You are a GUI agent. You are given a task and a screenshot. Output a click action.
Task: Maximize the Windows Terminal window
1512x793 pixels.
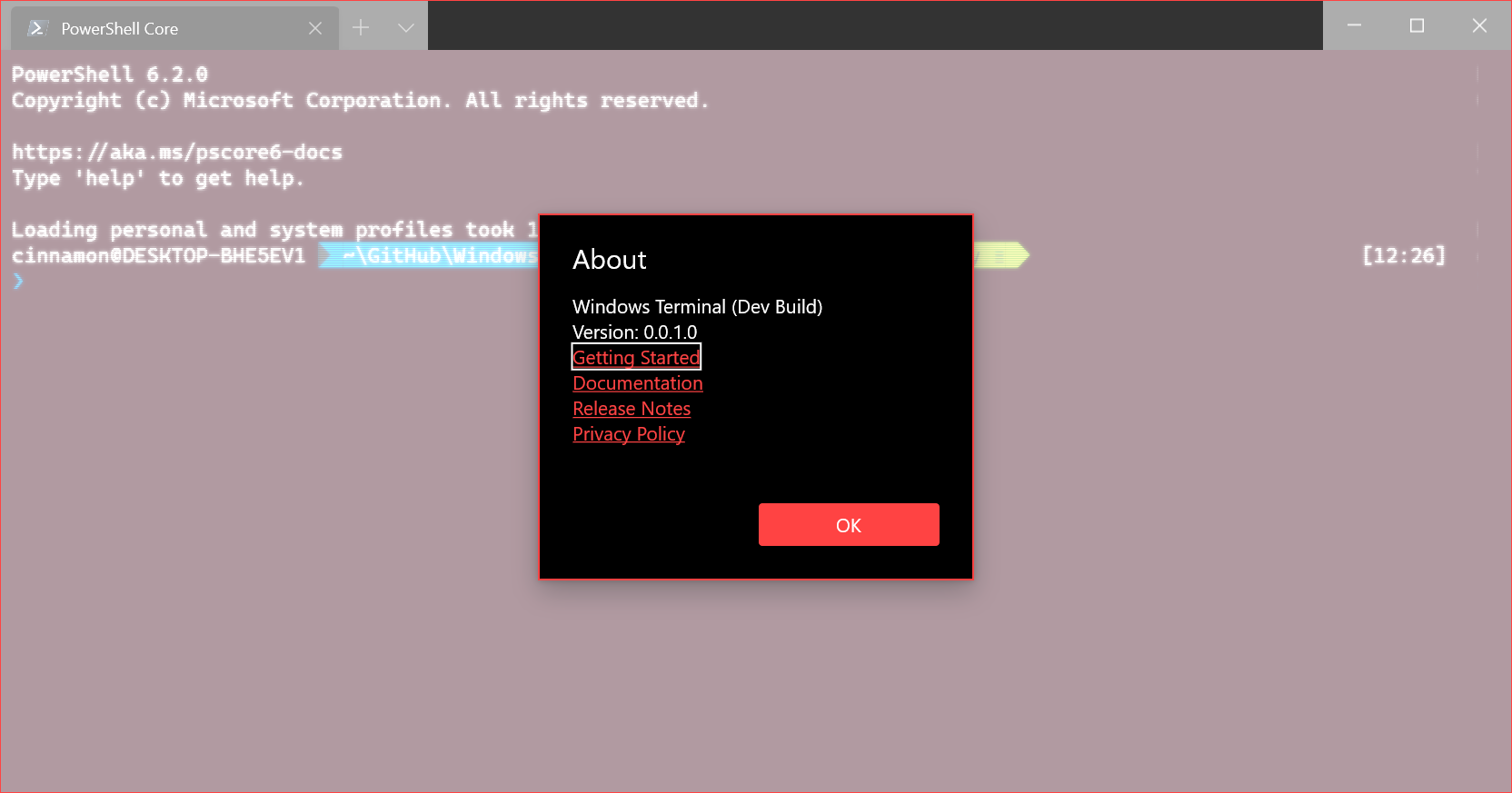(x=1417, y=25)
